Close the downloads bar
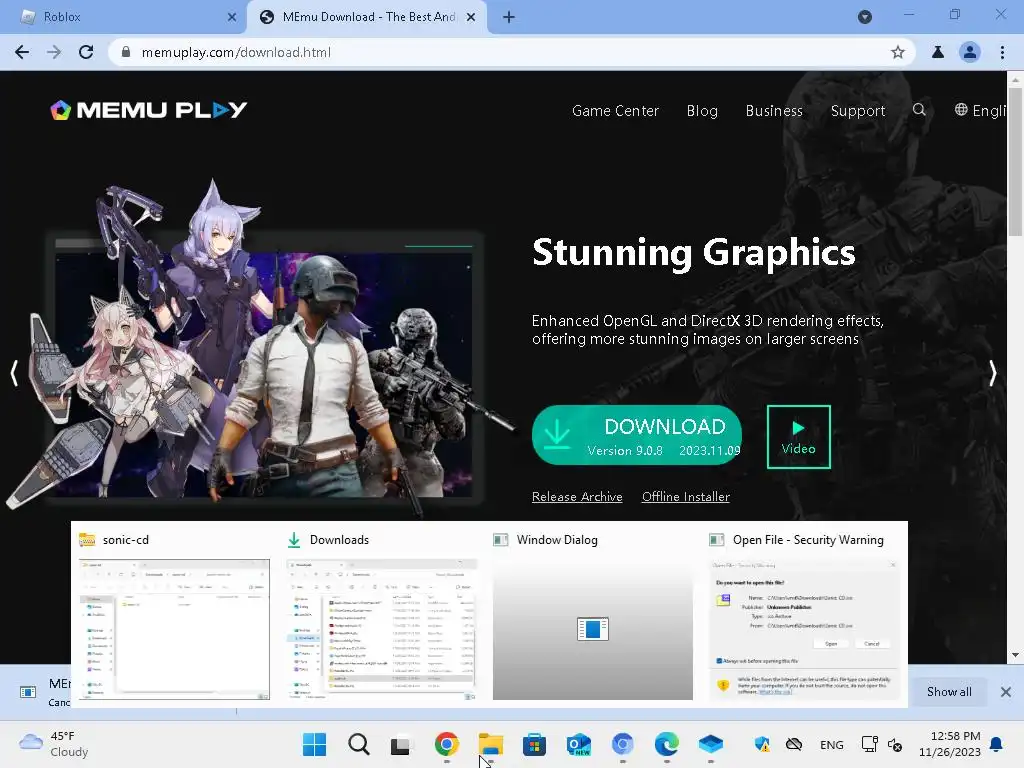Viewport: 1024px width, 768px height. tap(1006, 692)
